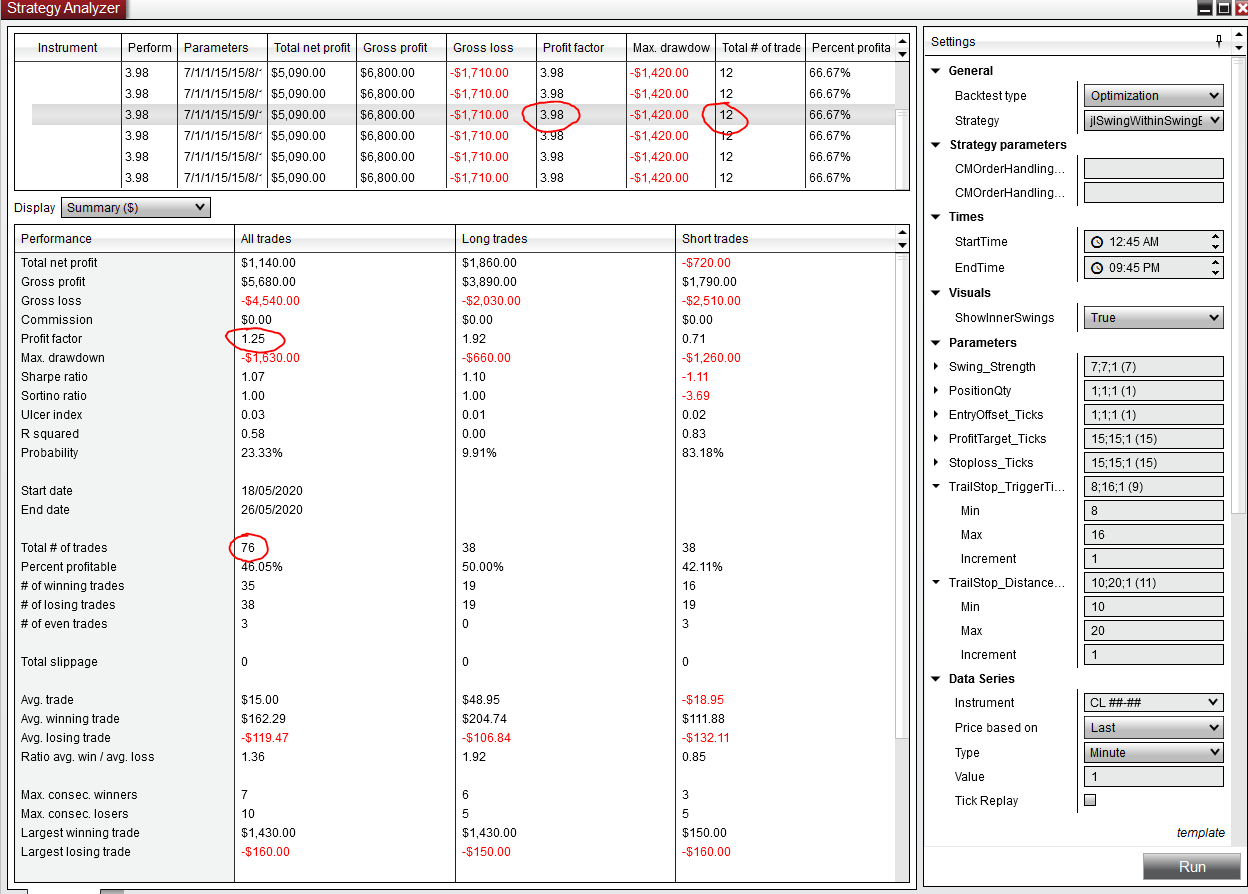This screenshot has height=894, width=1248.
Task: Open the Instrument dropdown showing CL ##-##
Action: [x=1152, y=702]
